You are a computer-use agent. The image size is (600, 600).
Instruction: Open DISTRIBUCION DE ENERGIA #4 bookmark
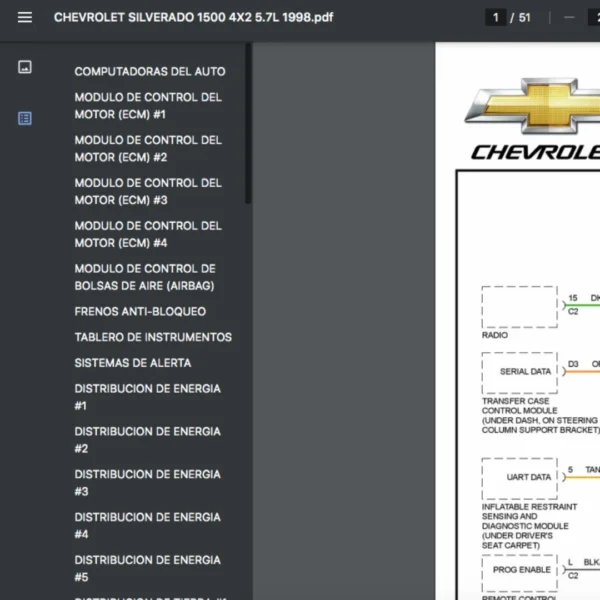148,525
